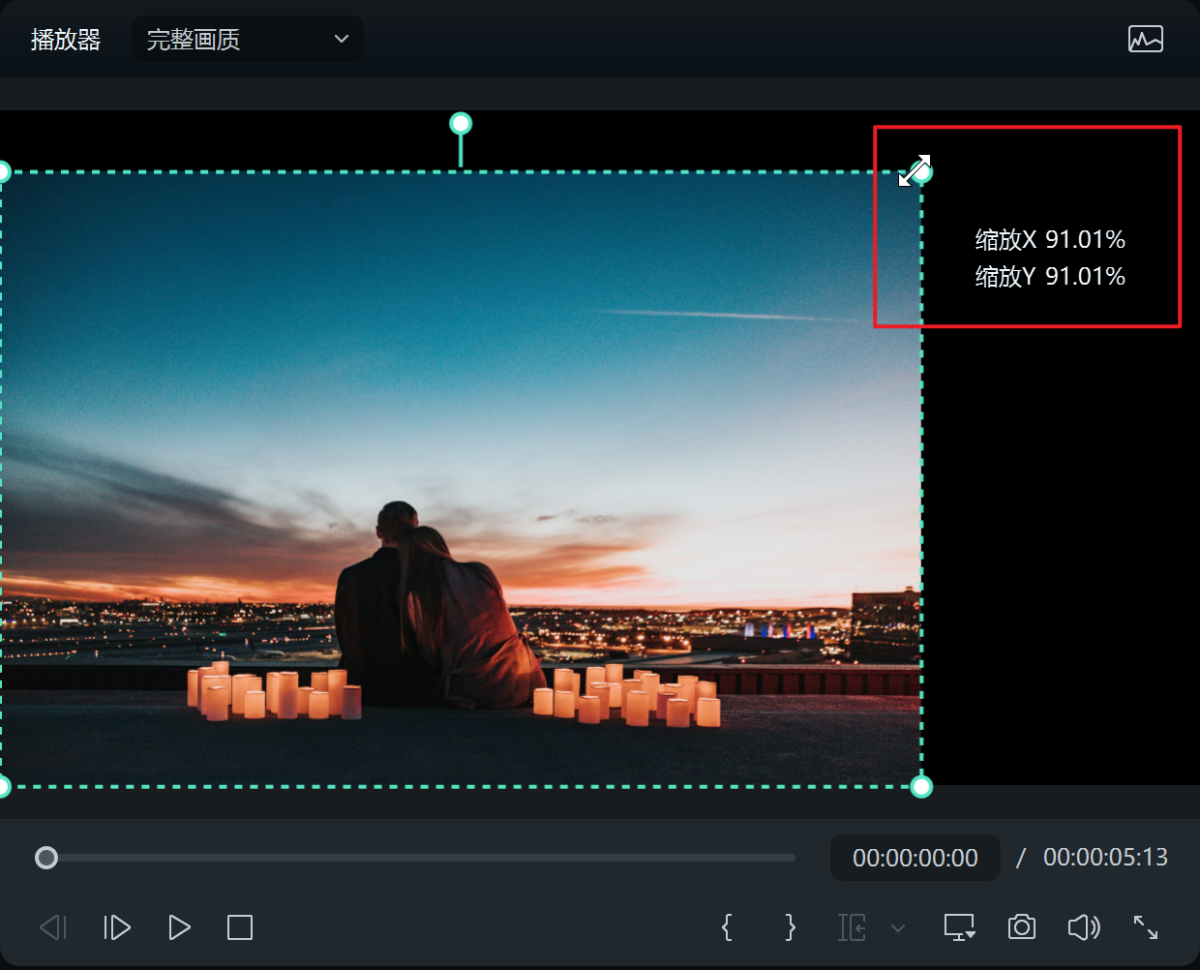The image size is (1200, 970).
Task: Set mark out with right brace
Action: point(790,928)
